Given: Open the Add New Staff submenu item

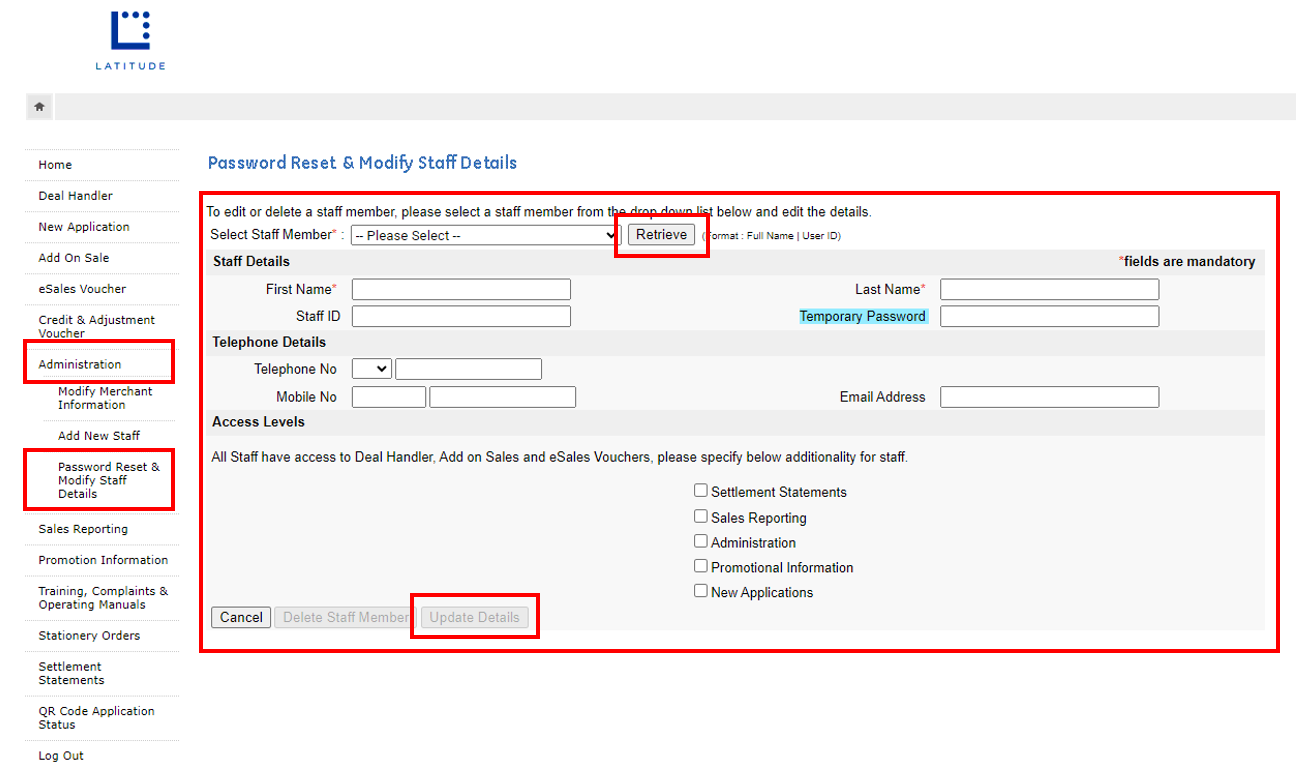Looking at the screenshot, I should point(99,436).
